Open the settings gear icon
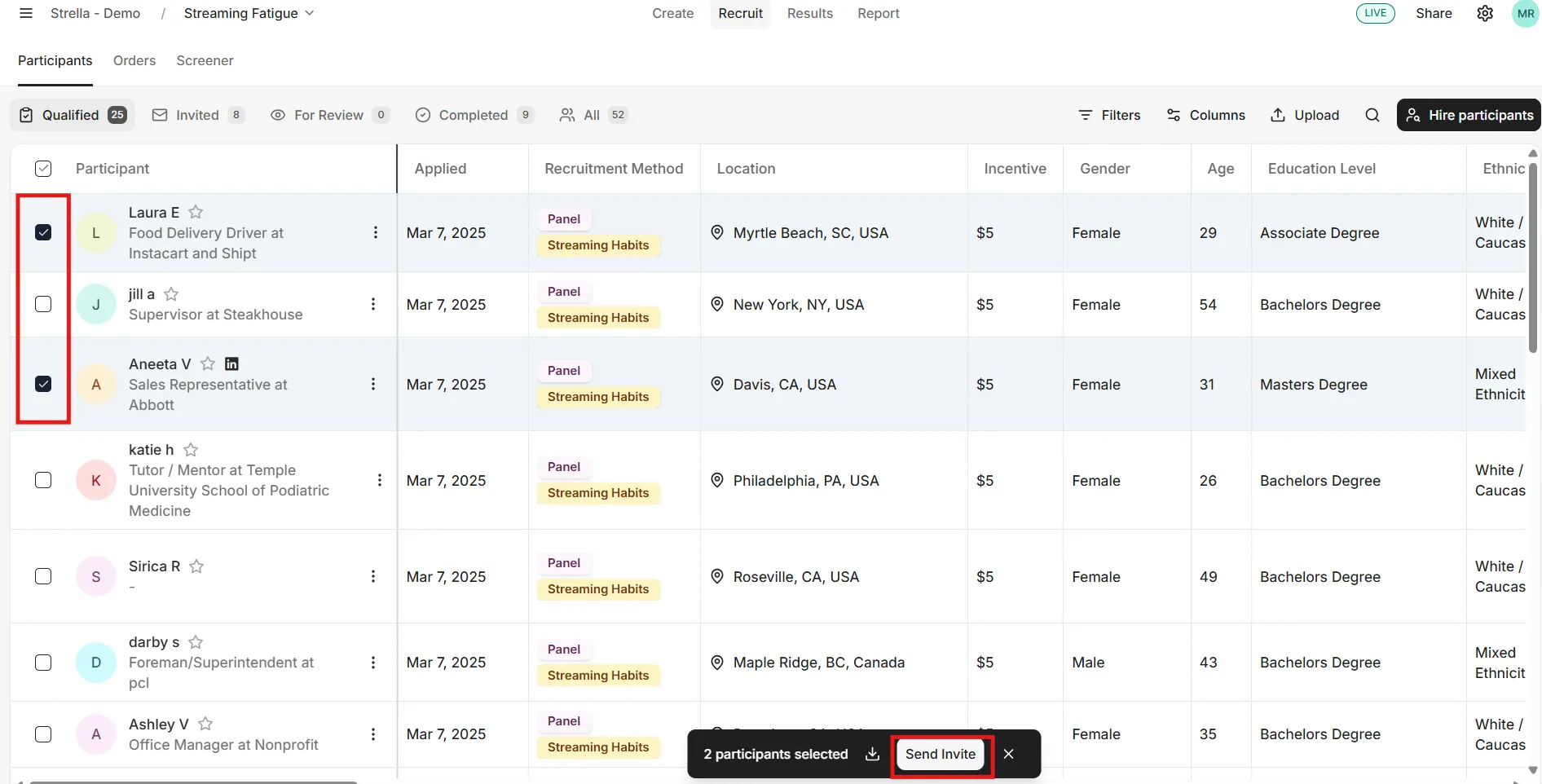The width and height of the screenshot is (1542, 784). [x=1485, y=13]
